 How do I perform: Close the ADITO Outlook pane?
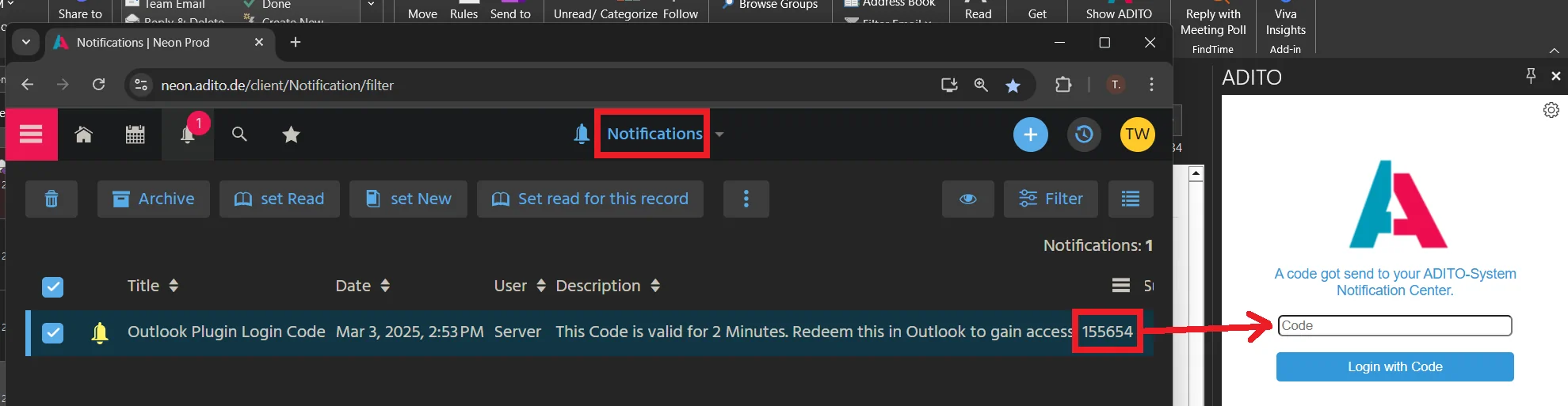click(1556, 76)
